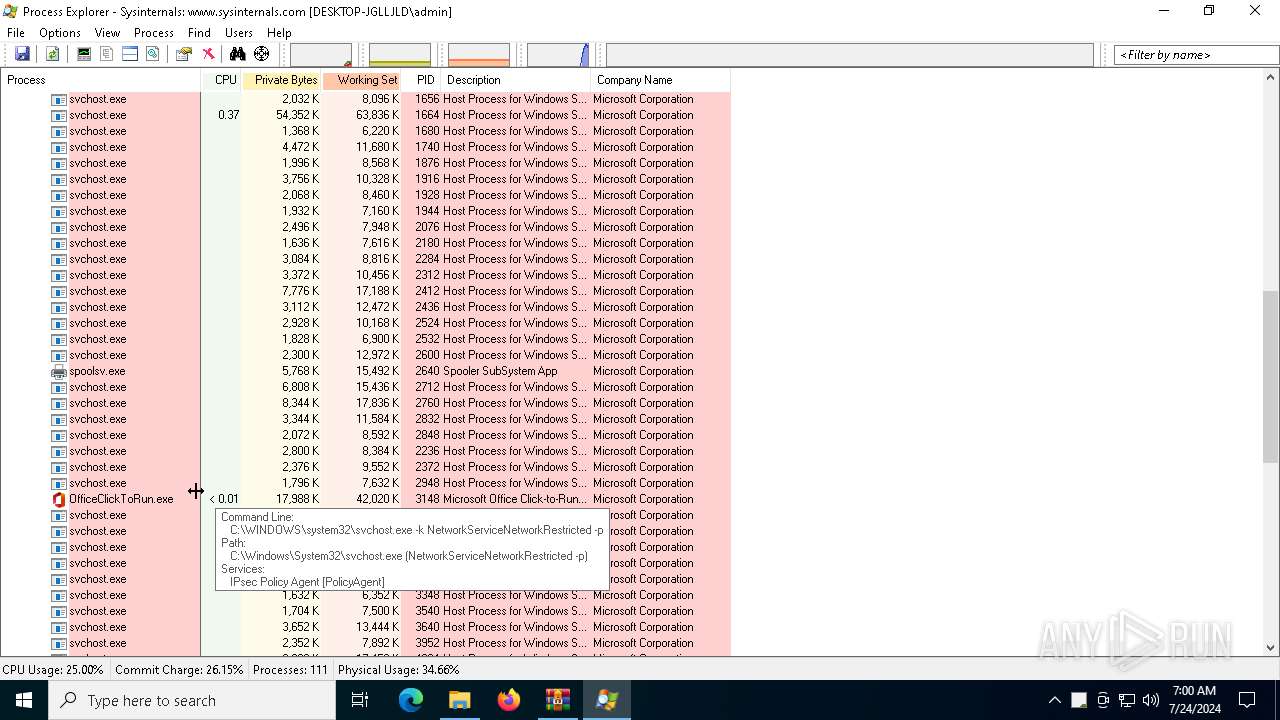1280x720 pixels.
Task: Open WinRAR from the taskbar
Action: pyautogui.click(x=557, y=700)
